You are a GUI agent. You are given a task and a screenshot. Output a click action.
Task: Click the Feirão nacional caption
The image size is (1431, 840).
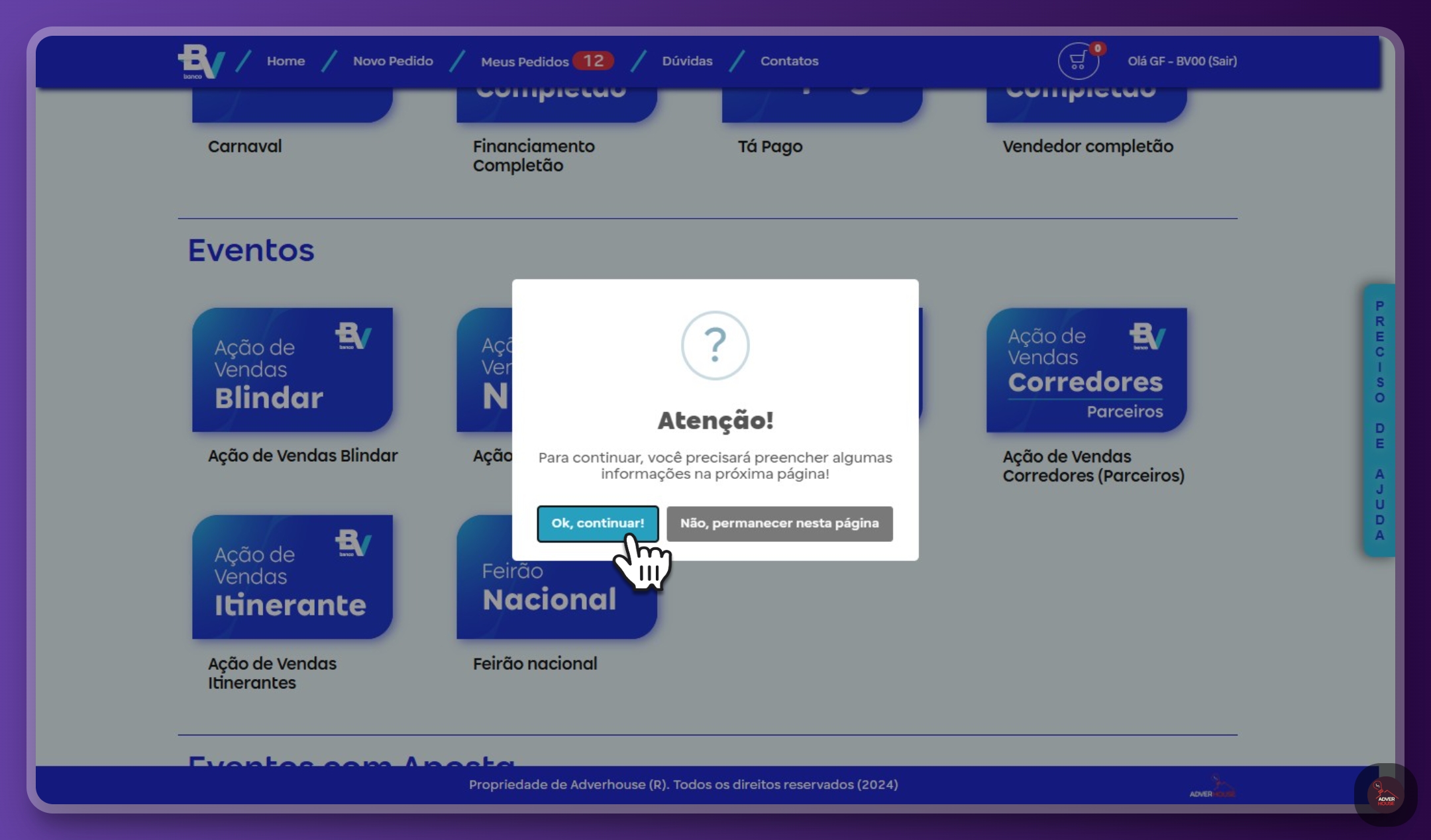coord(535,664)
